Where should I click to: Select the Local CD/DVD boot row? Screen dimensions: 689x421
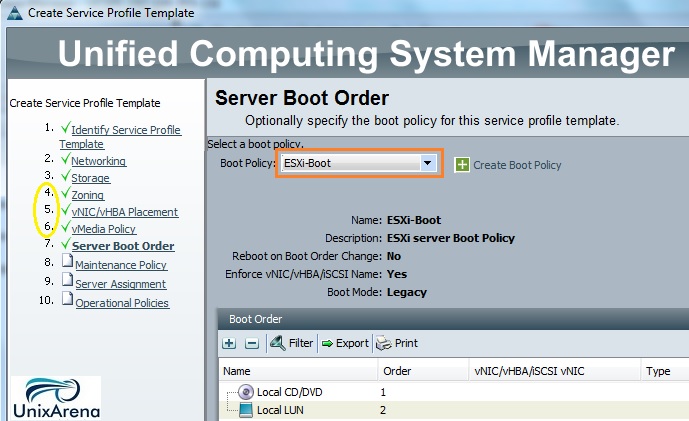(x=453, y=392)
